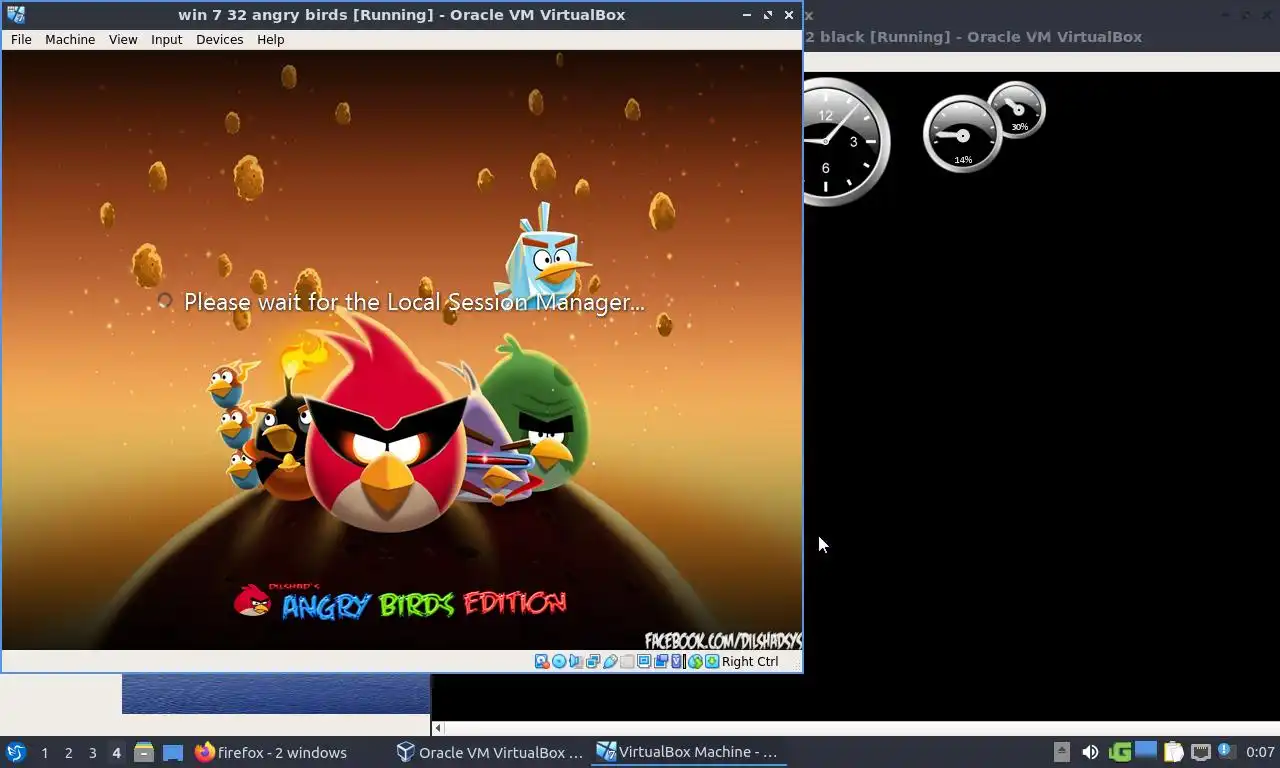Click the USB devices status icon
Viewport: 1280px width, 768px height.
tap(610, 661)
